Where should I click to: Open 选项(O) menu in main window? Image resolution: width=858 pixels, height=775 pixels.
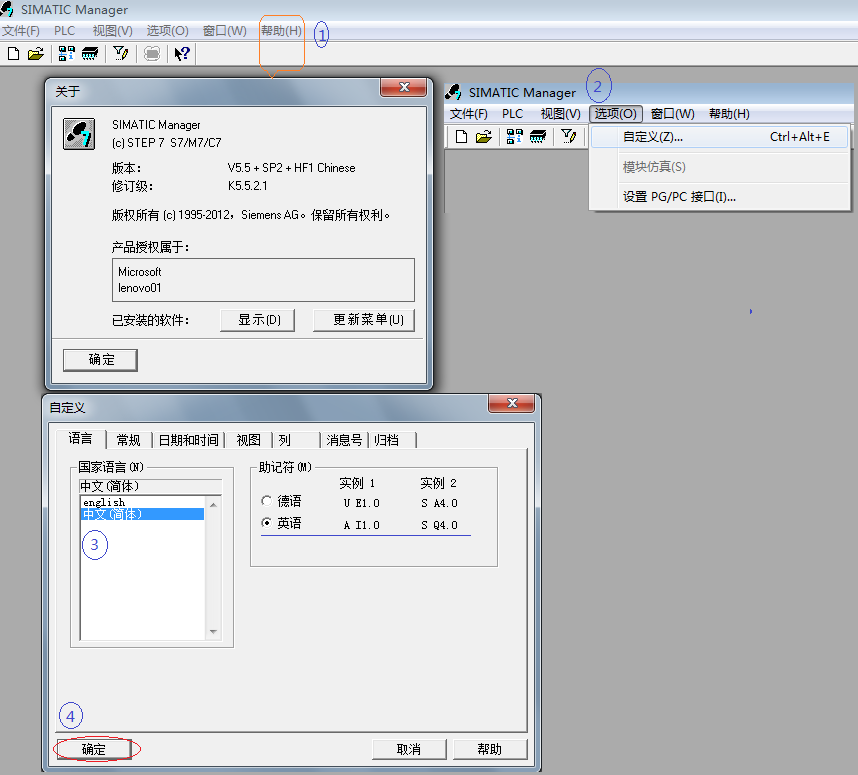click(x=167, y=31)
